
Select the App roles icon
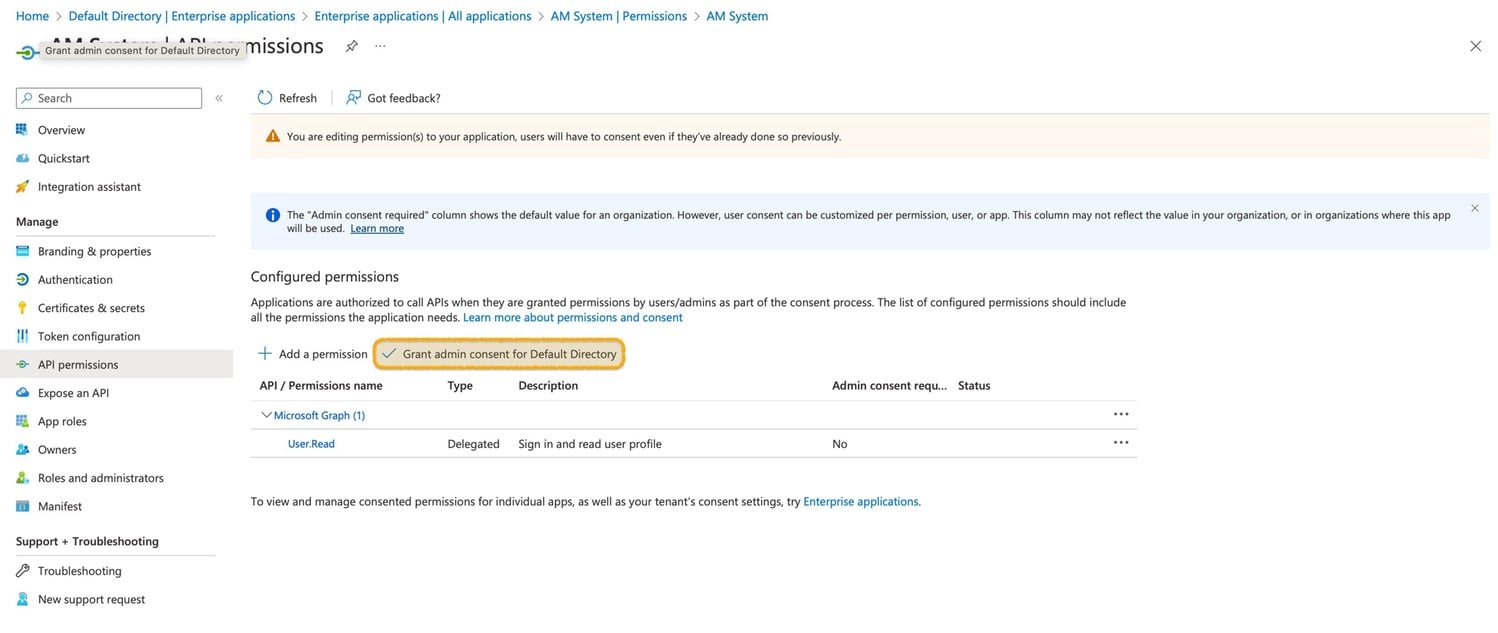(x=21, y=421)
